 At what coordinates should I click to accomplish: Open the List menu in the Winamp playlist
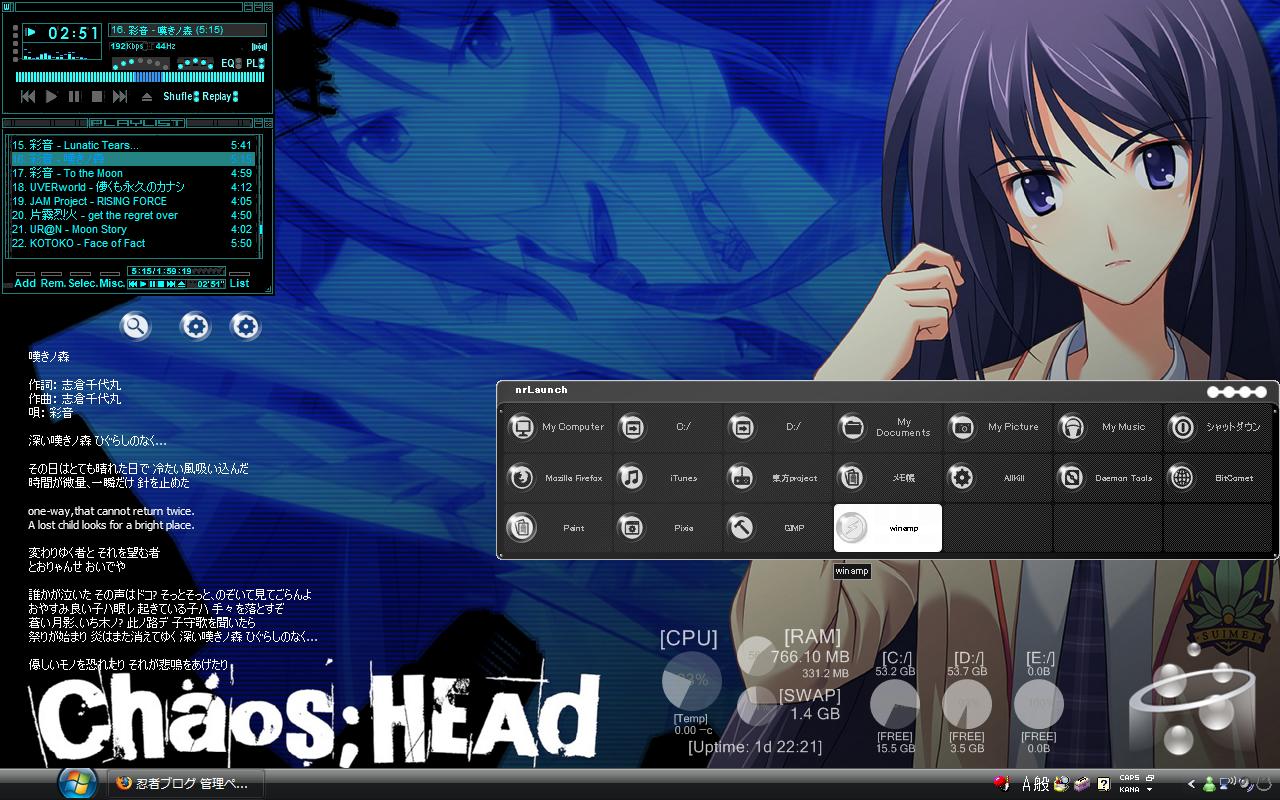[x=239, y=283]
